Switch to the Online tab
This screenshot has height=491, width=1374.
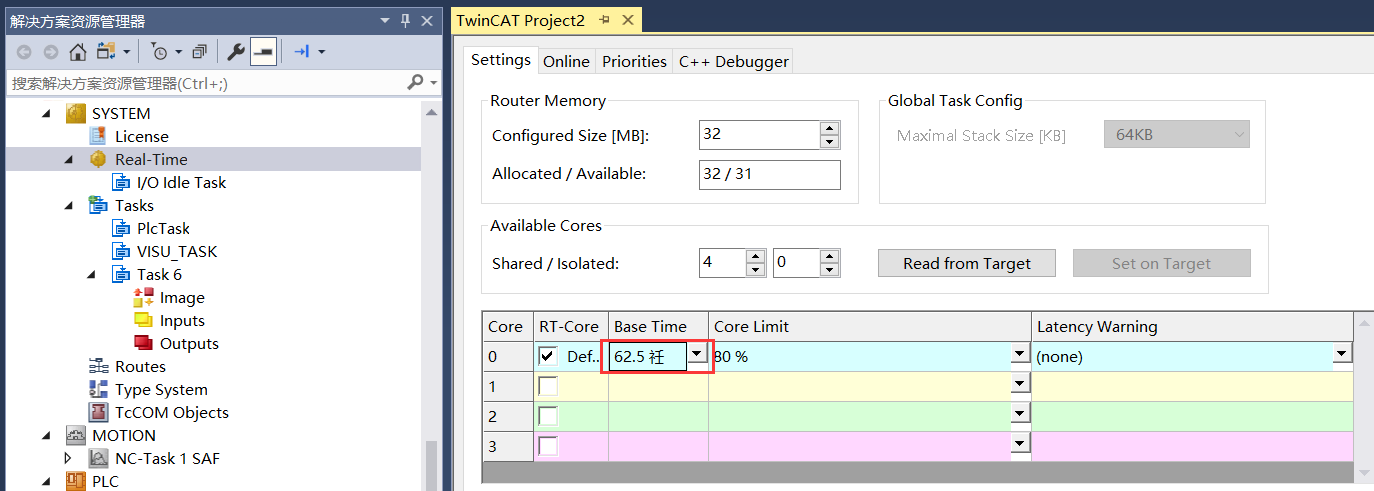(x=566, y=62)
